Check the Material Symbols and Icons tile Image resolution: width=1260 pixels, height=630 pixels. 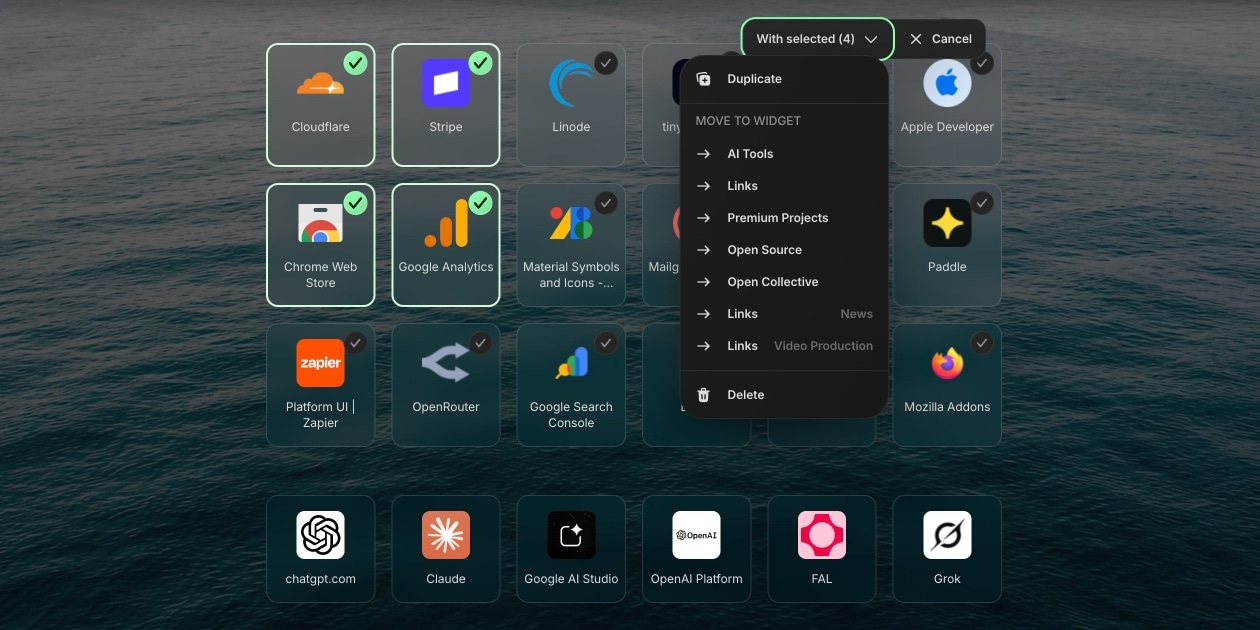pyautogui.click(x=606, y=203)
